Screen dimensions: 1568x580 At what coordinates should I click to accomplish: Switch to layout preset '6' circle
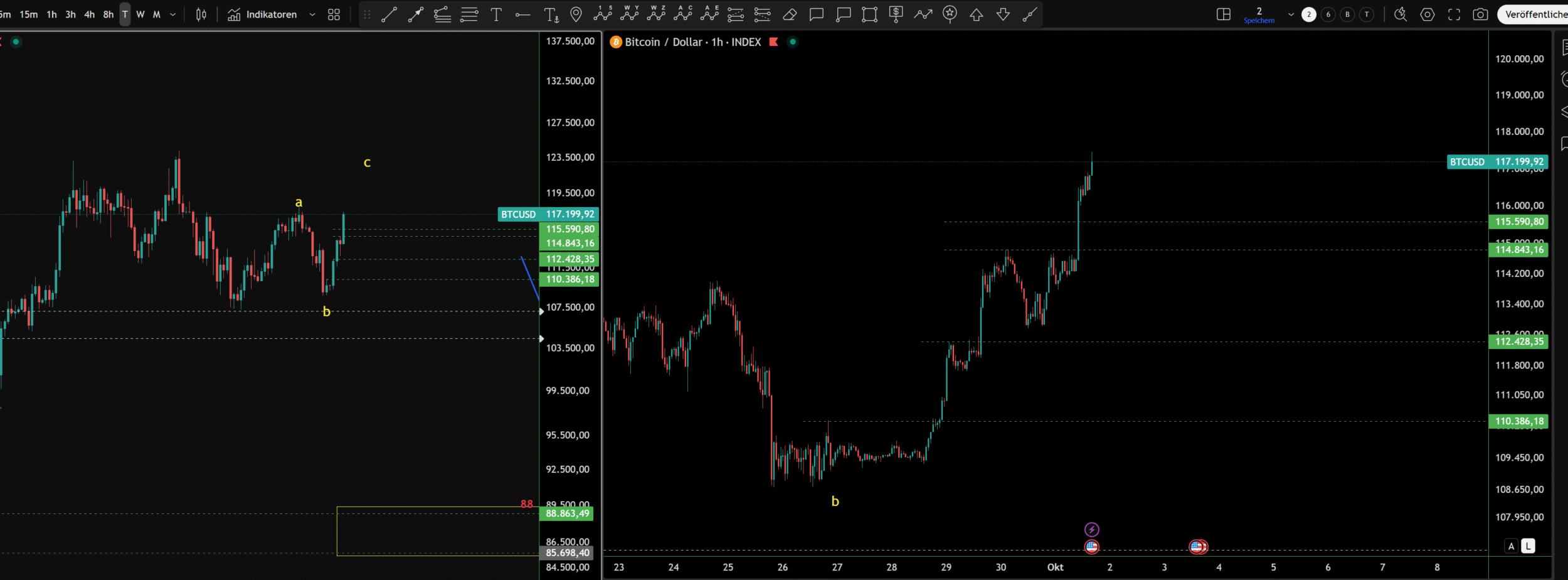[1328, 14]
